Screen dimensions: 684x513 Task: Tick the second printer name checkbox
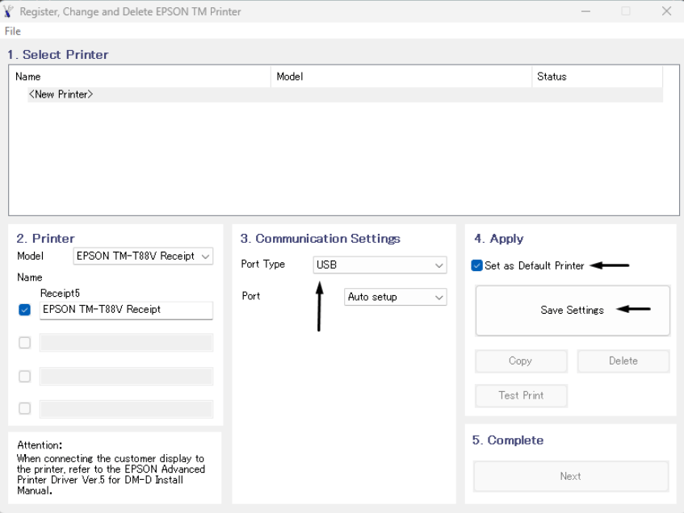click(x=25, y=343)
